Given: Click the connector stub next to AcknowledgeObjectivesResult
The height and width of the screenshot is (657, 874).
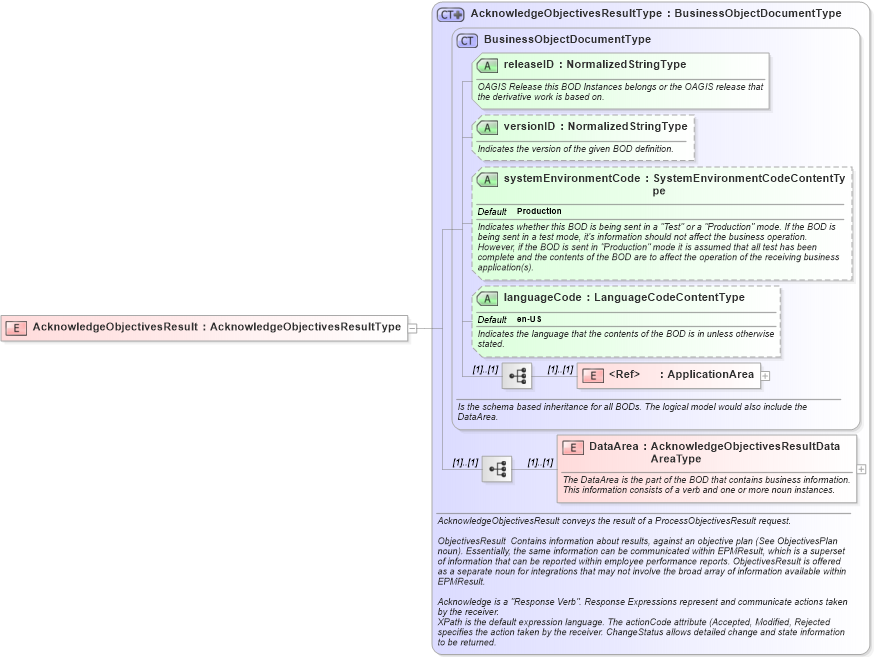Looking at the screenshot, I should click(x=411, y=327).
